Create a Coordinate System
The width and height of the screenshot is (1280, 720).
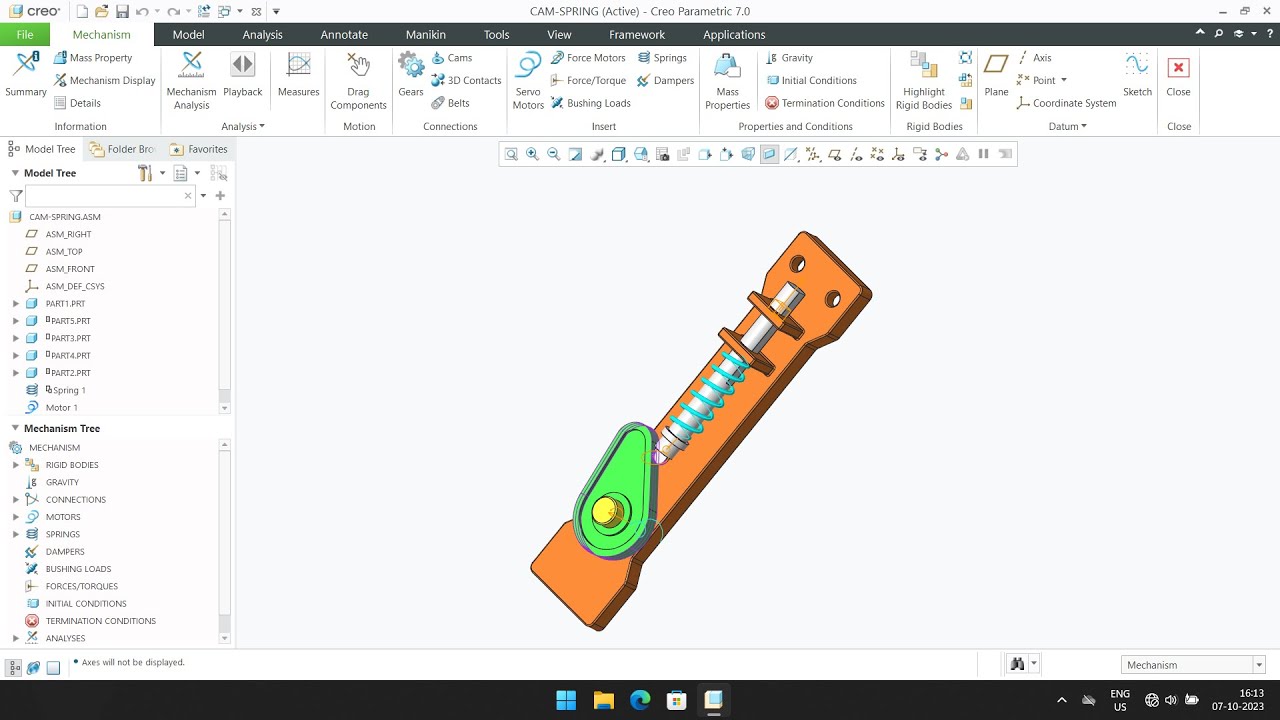coord(1066,103)
